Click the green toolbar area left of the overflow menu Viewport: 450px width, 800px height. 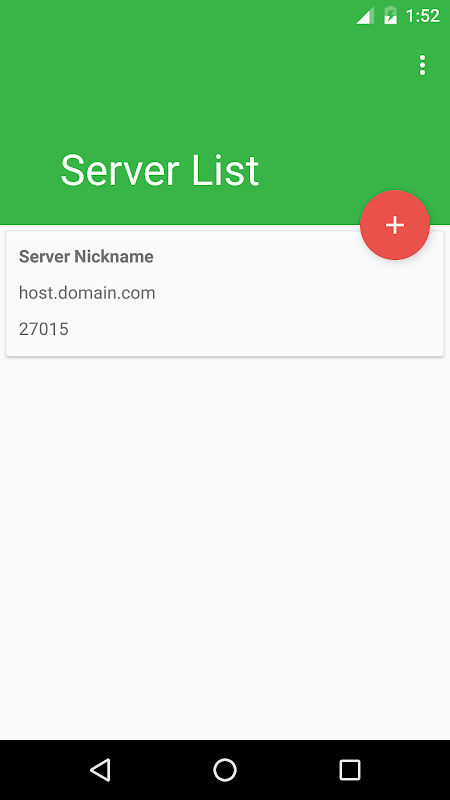click(204, 65)
